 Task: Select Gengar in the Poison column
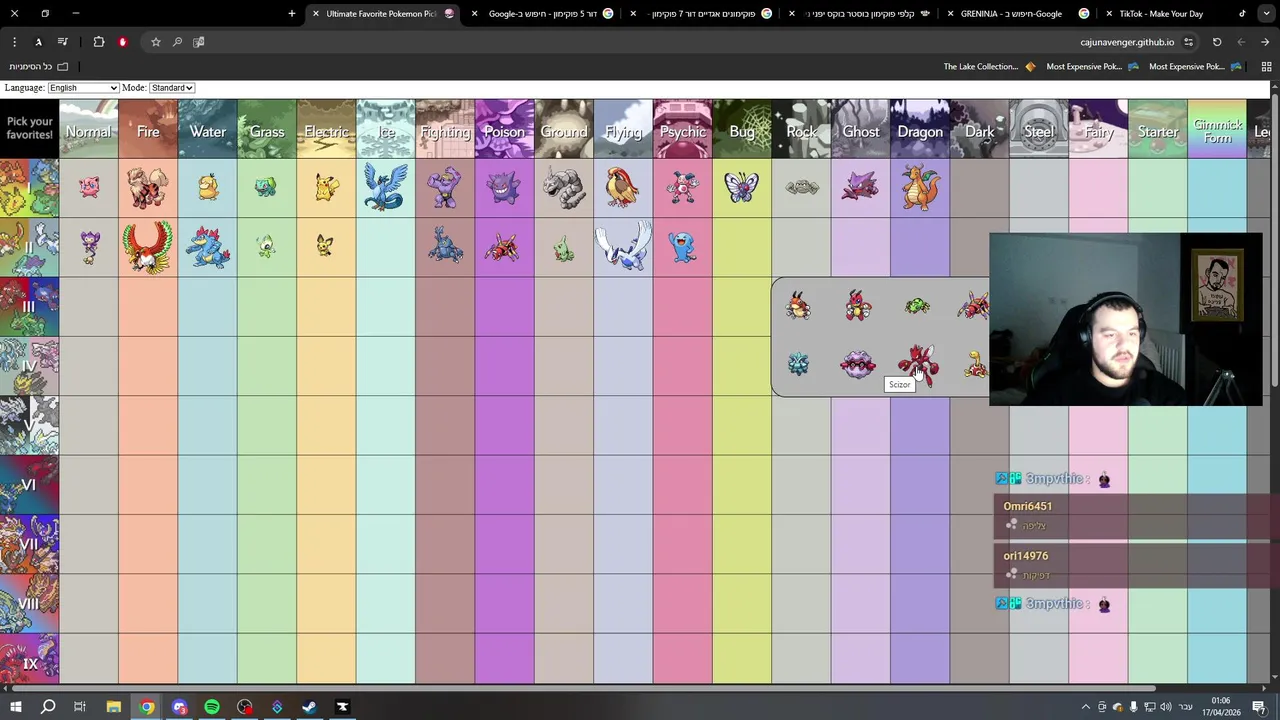pos(504,188)
